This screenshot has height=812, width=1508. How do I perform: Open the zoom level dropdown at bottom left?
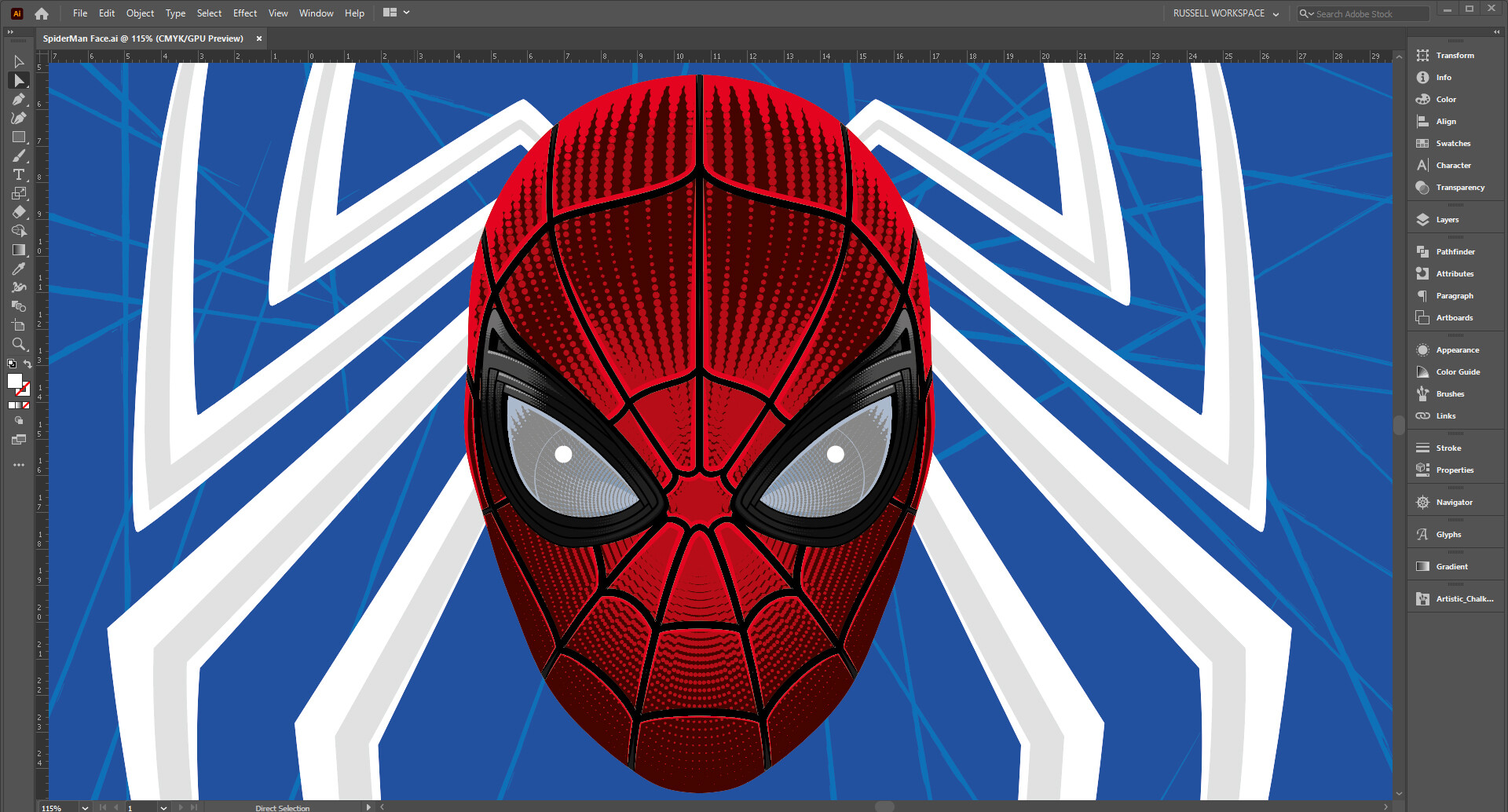85,807
